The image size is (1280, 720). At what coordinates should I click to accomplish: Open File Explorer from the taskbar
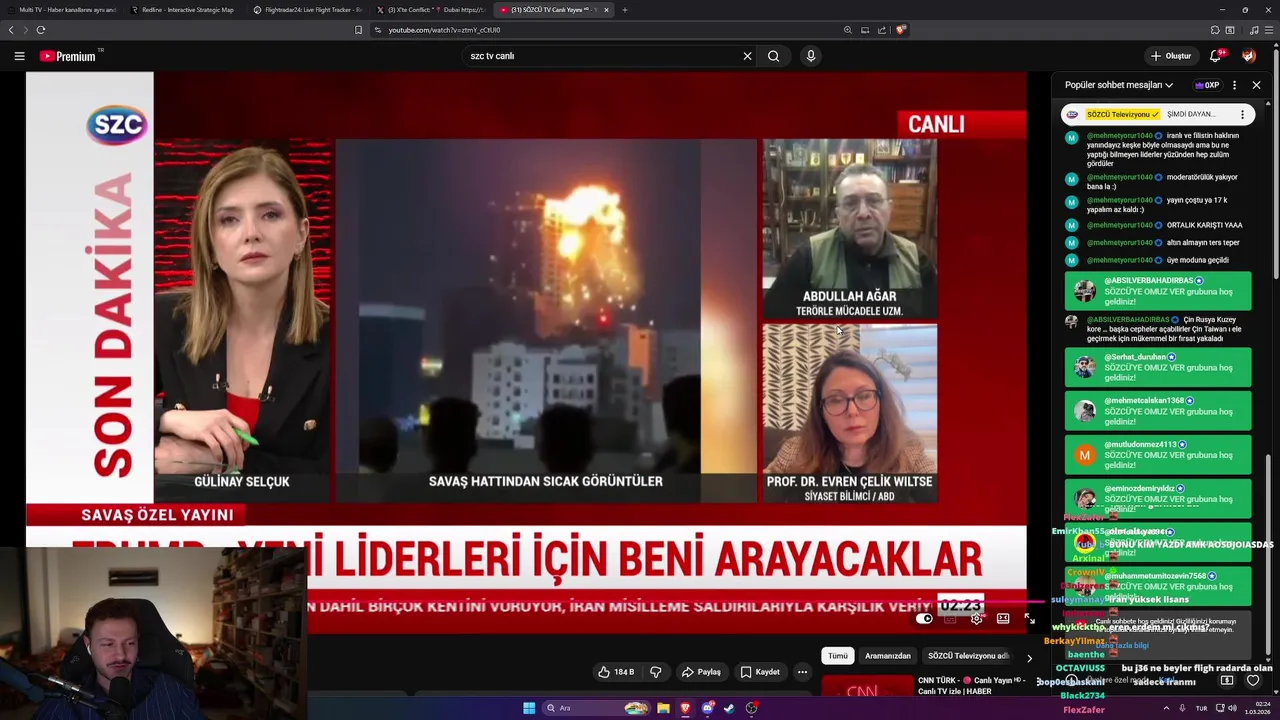663,708
